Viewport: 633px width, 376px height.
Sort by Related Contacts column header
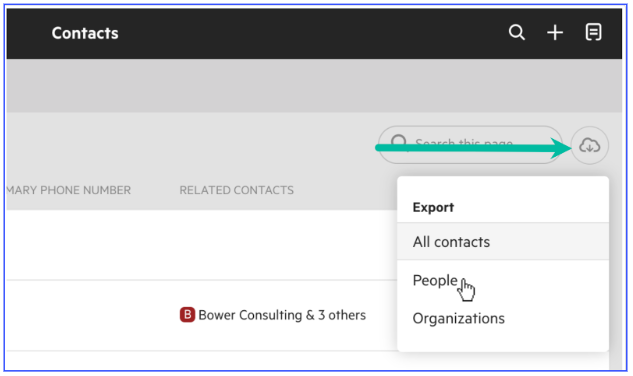(237, 190)
